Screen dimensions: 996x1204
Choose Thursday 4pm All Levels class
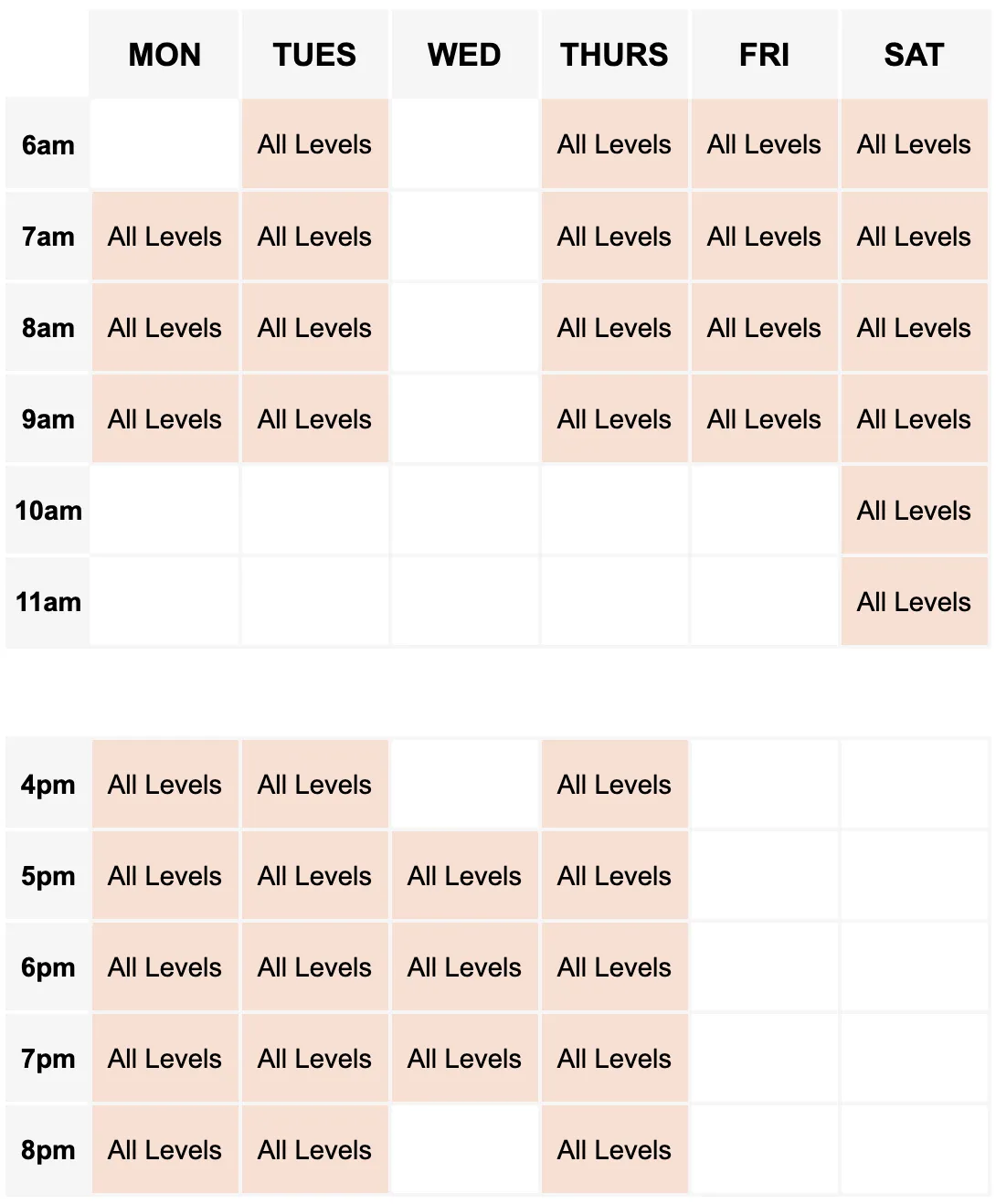tap(614, 785)
